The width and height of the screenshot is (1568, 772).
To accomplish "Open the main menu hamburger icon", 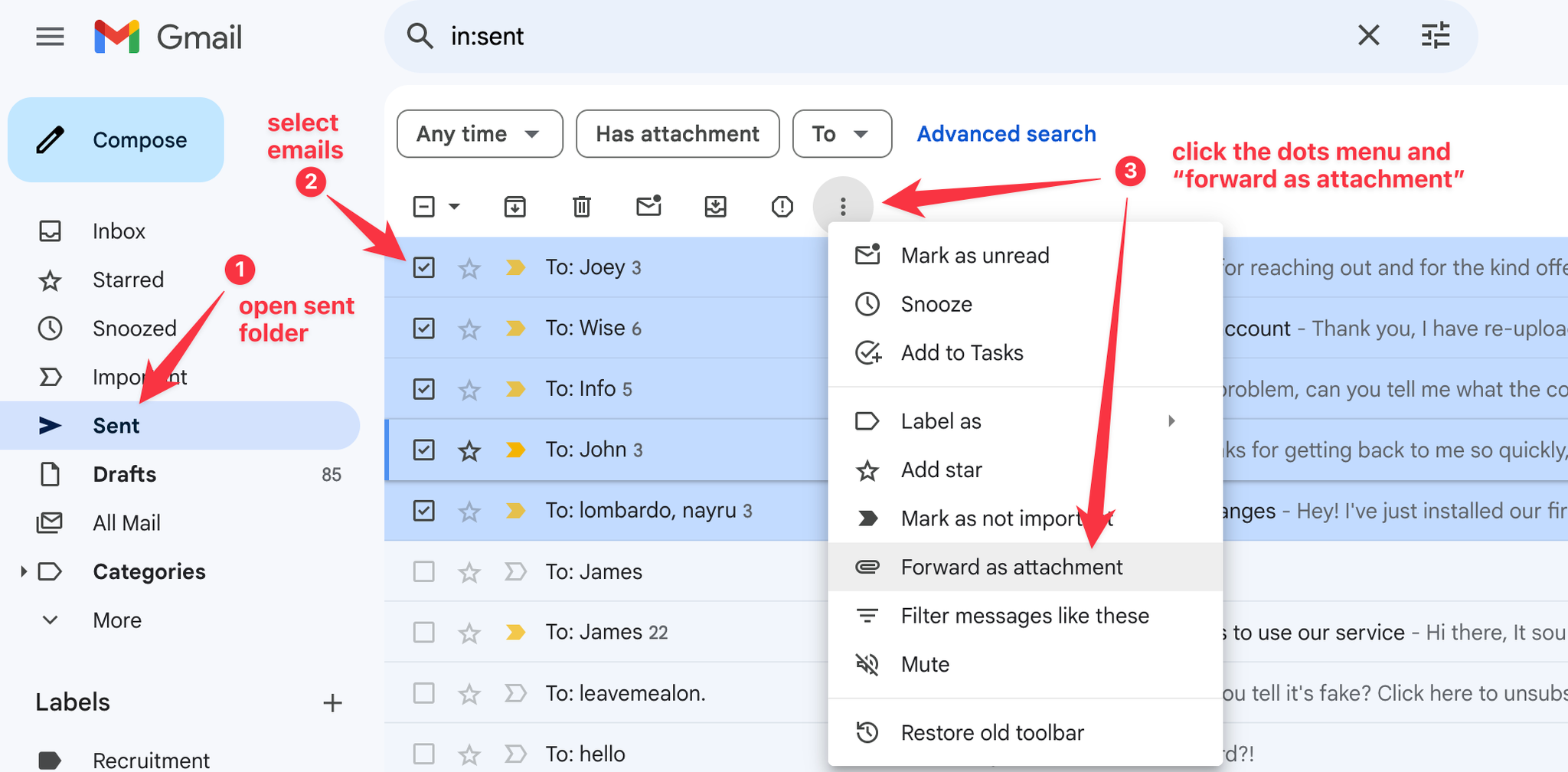I will [x=51, y=37].
